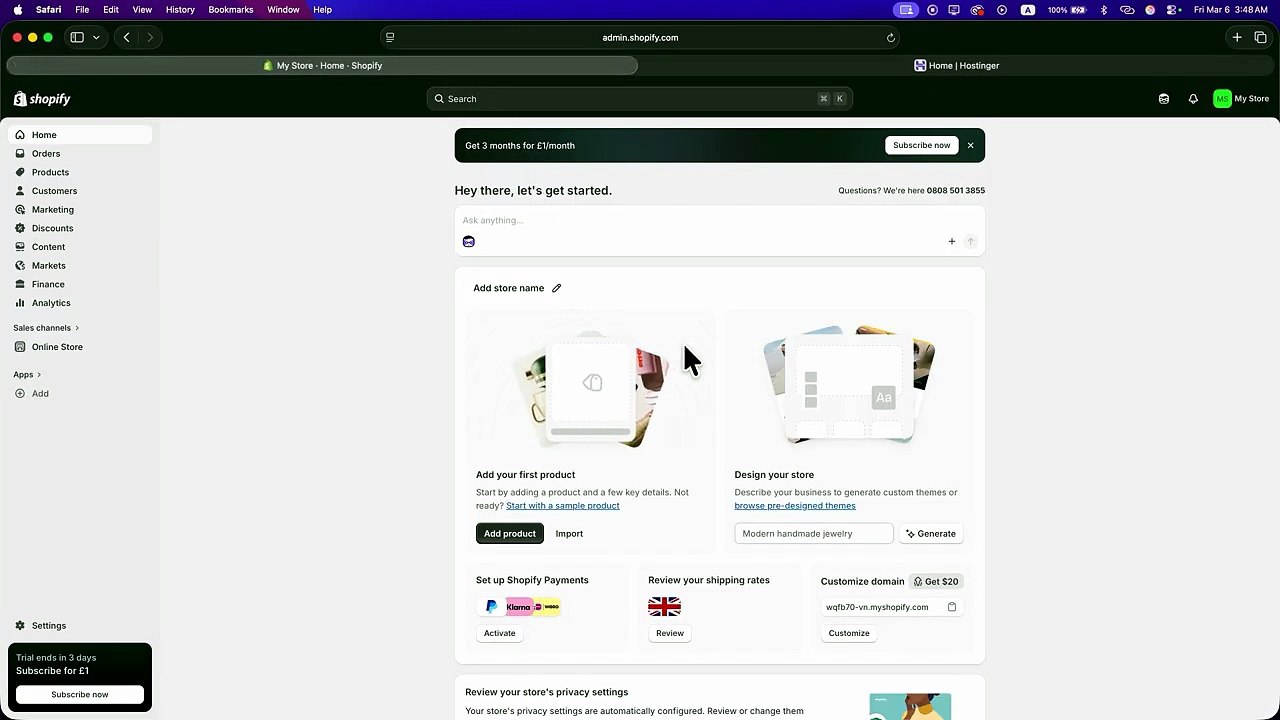Click plus attach icon in Ask box
Screen dimensions: 1280x720
[x=952, y=241]
